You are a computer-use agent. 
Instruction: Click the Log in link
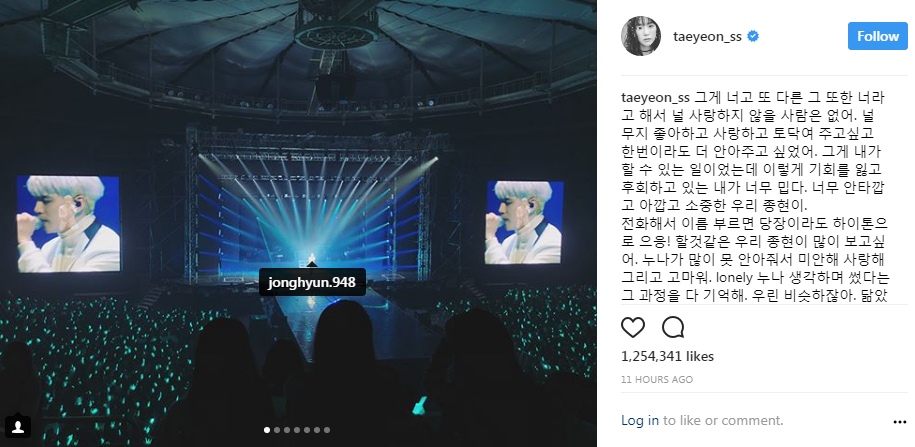tap(640, 420)
